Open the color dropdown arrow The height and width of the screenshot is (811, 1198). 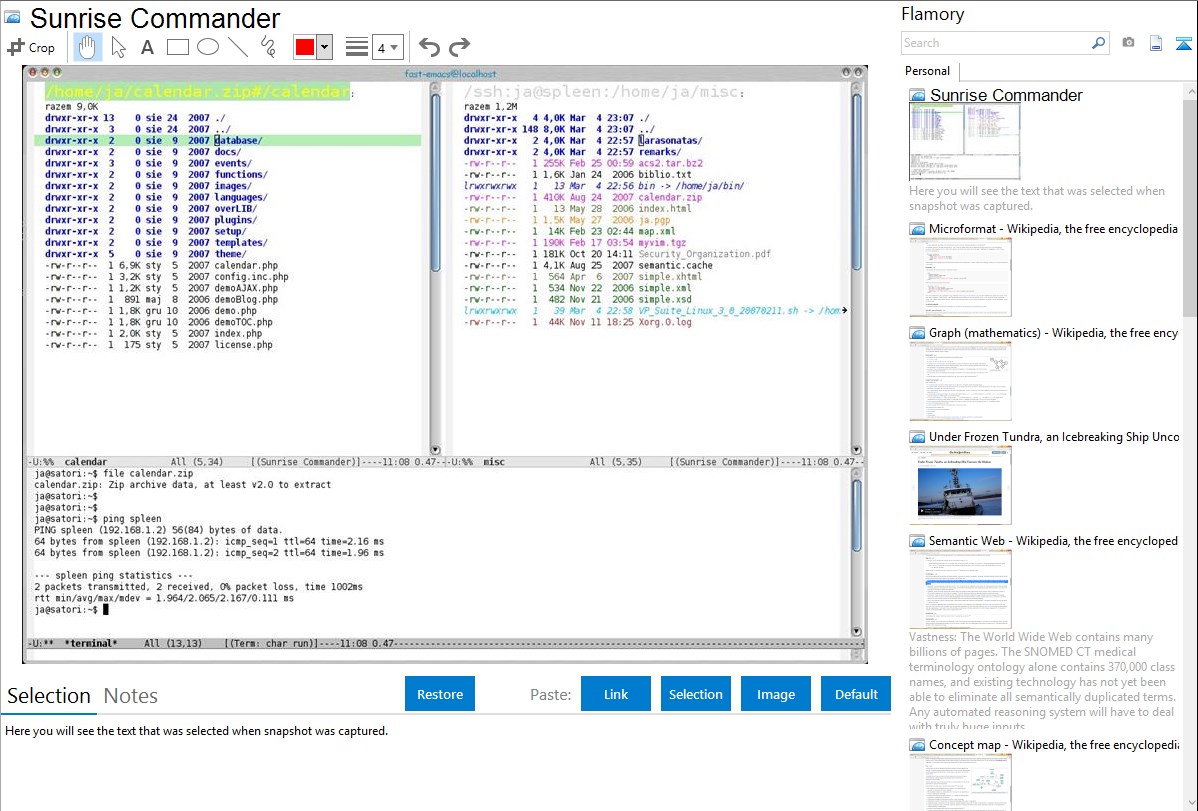pos(325,47)
